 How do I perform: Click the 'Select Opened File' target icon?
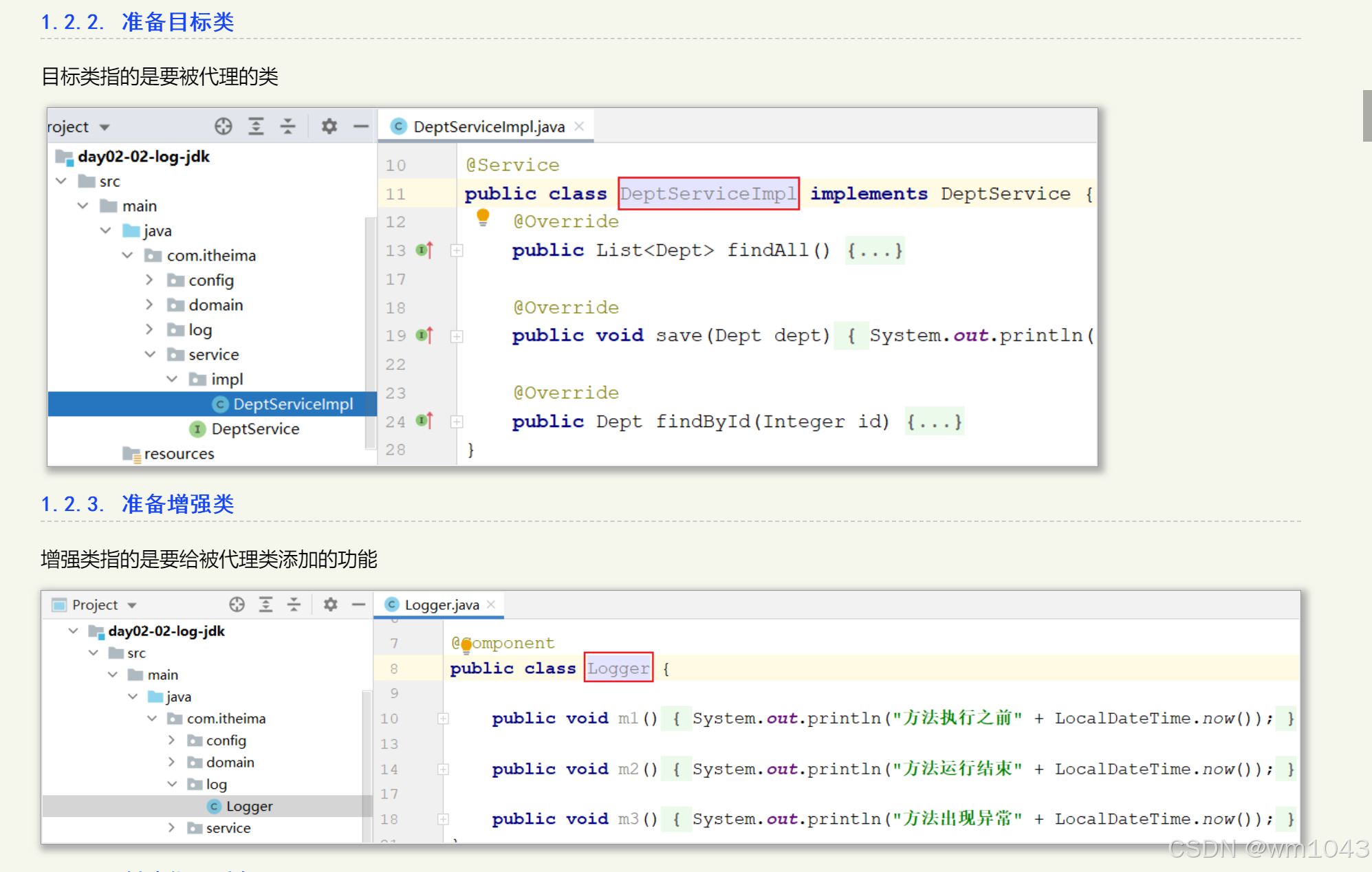point(223,126)
